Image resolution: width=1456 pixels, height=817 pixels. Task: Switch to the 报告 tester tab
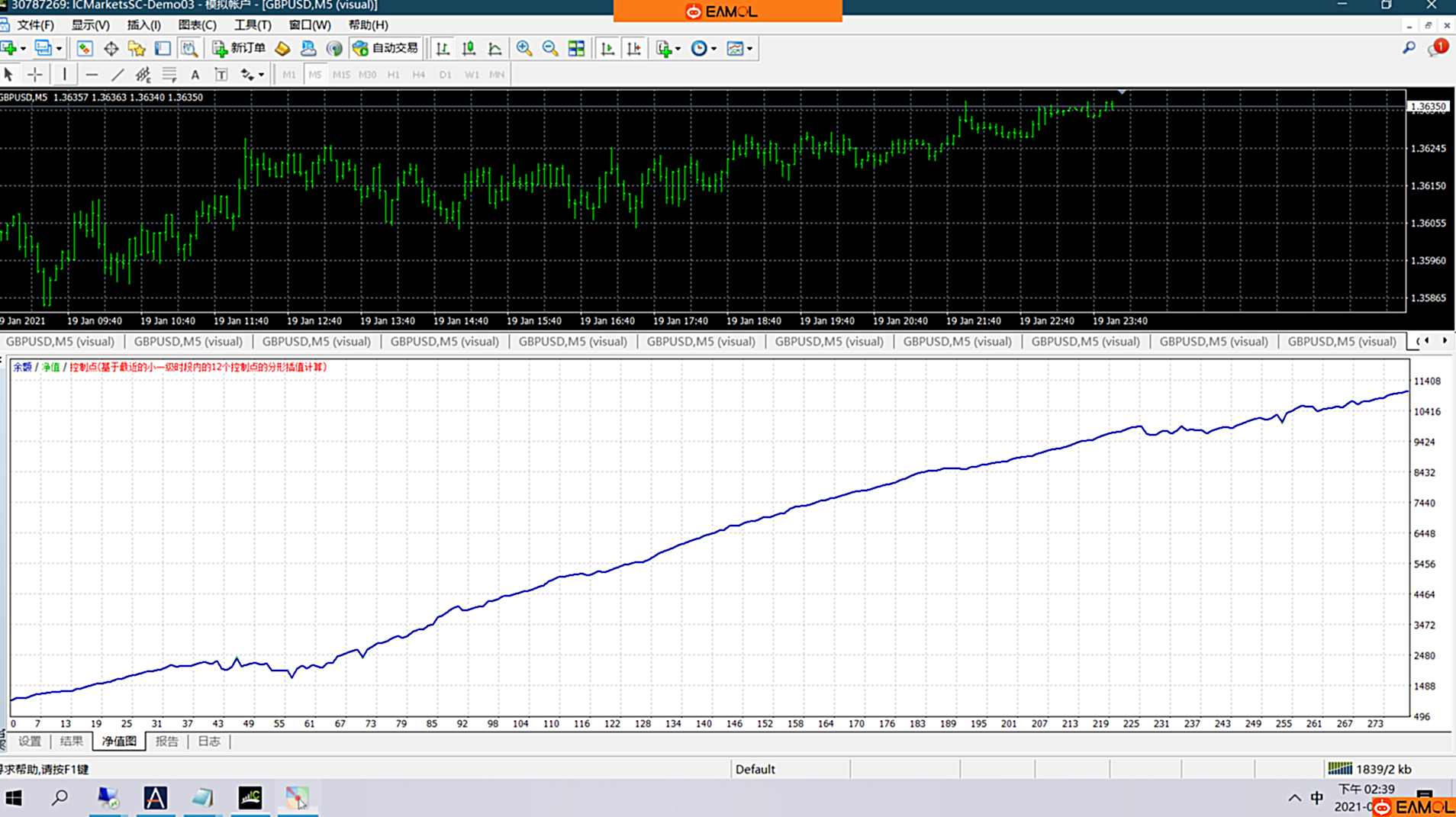[166, 741]
